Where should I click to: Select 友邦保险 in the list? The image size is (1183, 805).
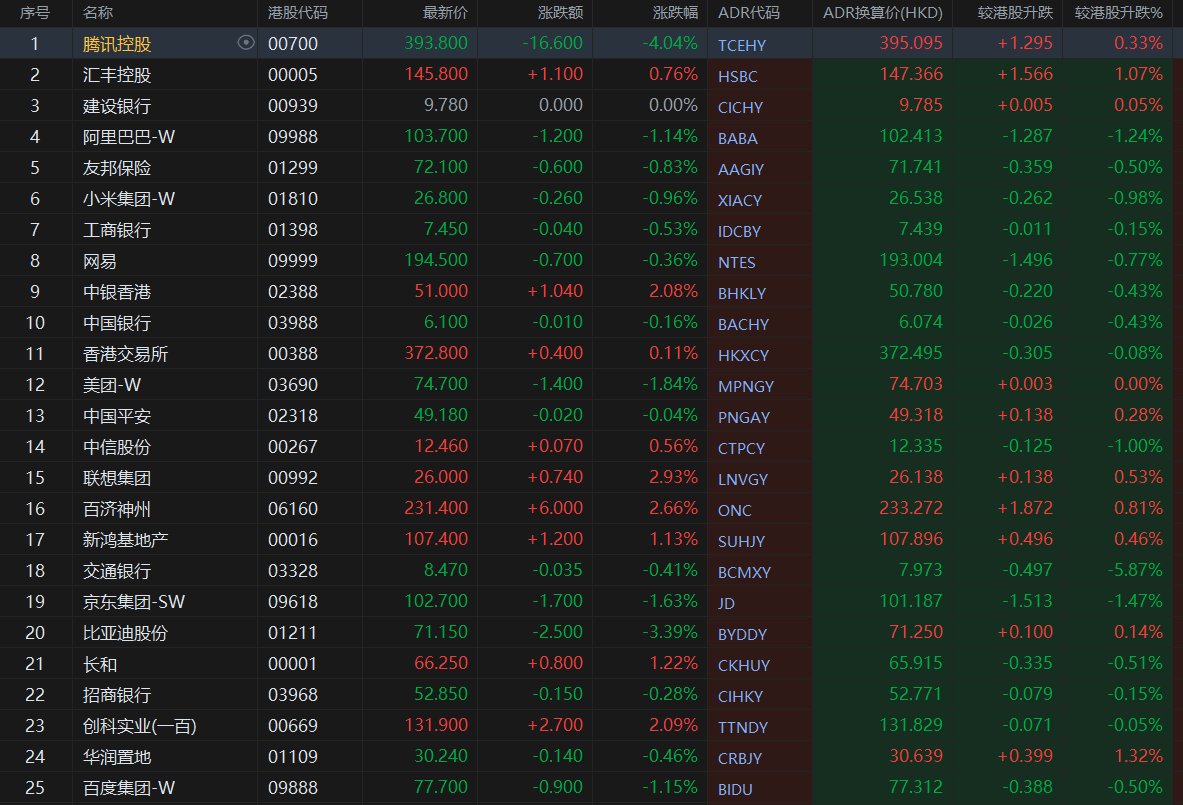[117, 167]
